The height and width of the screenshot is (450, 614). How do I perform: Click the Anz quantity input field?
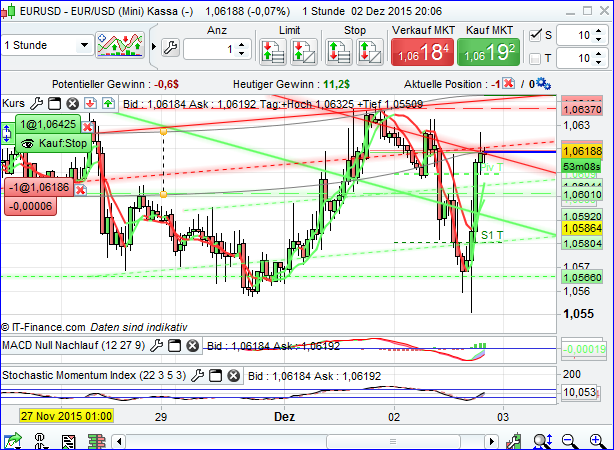(208, 49)
